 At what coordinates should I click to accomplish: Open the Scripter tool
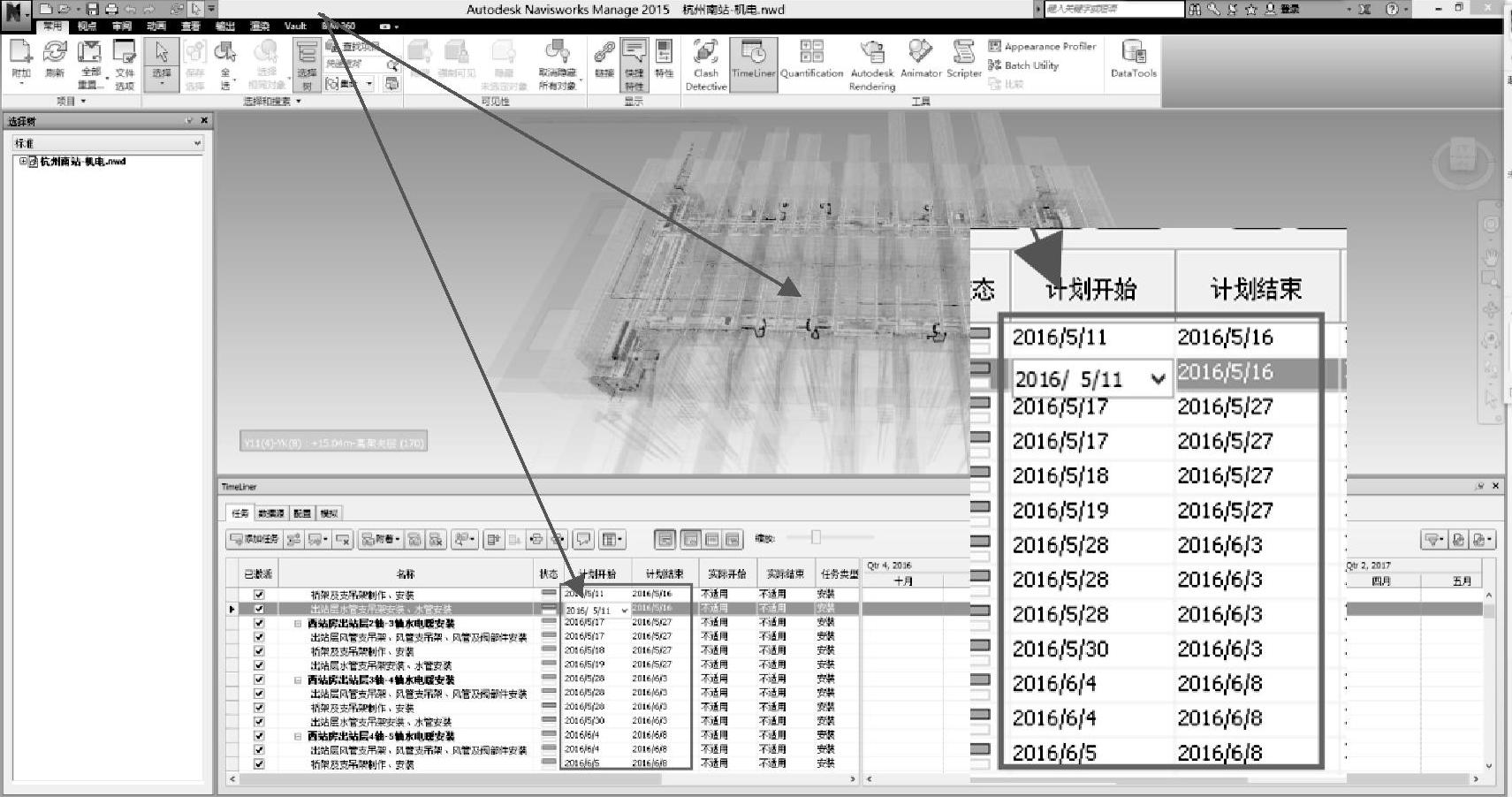(x=964, y=59)
